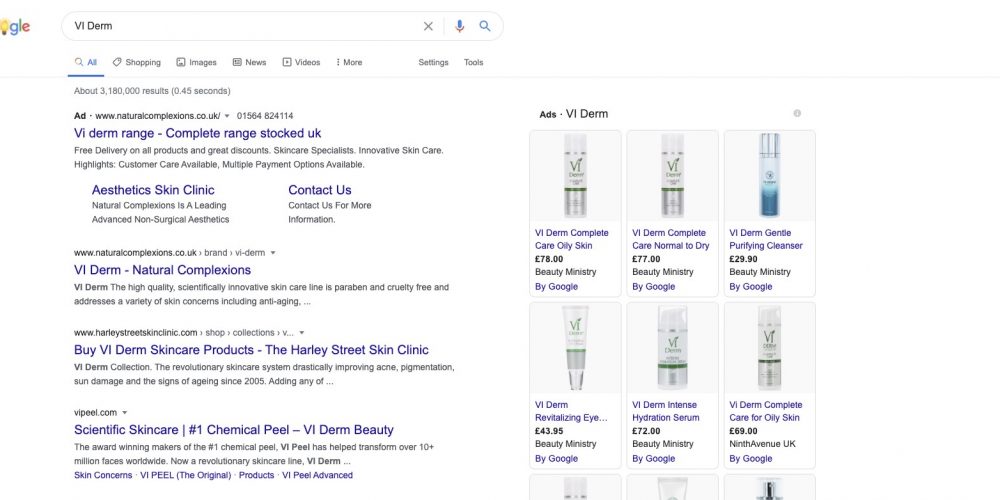Open the More search categories menu
Viewport: 1000px width, 500px height.
(349, 62)
